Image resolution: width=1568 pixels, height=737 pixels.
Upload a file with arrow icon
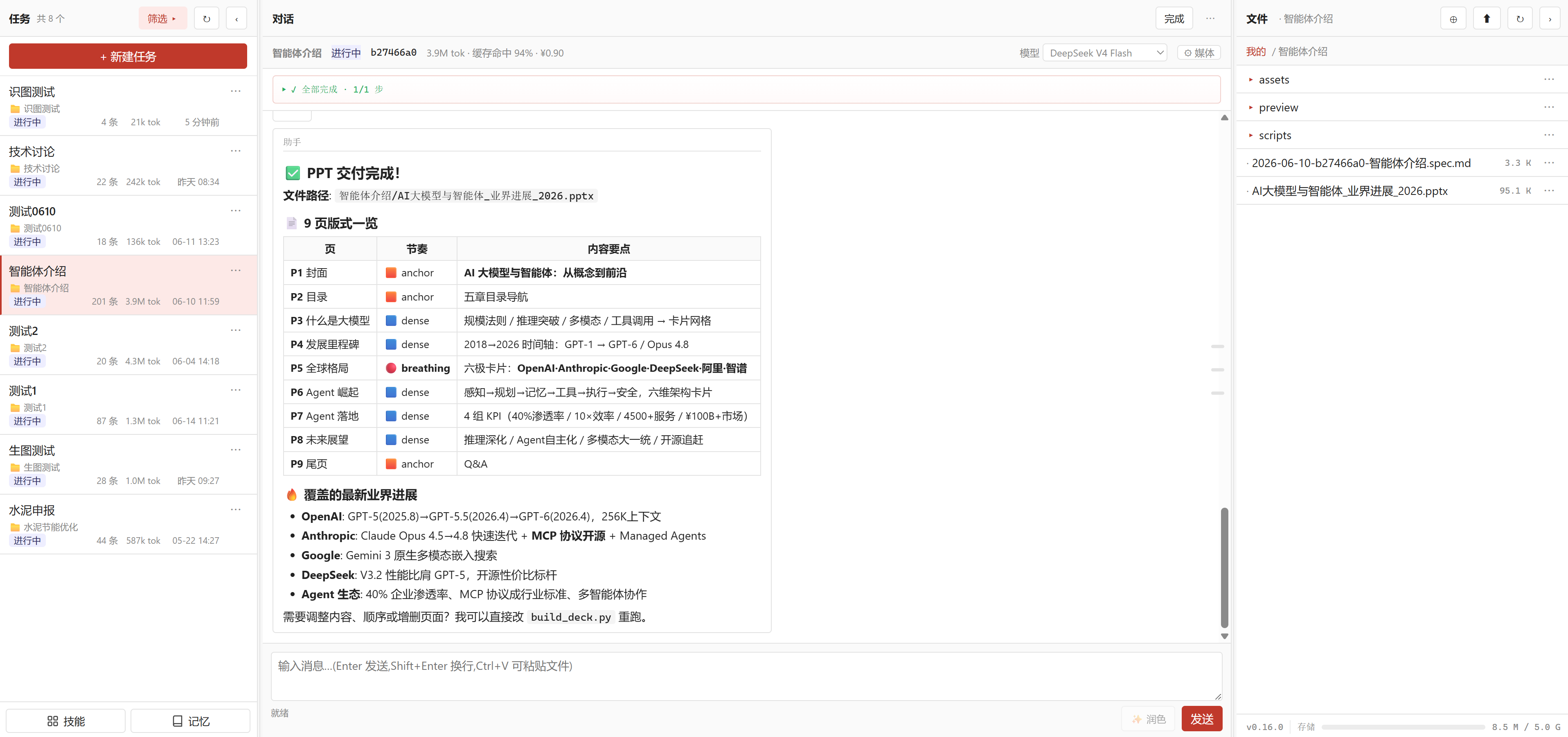[1487, 19]
